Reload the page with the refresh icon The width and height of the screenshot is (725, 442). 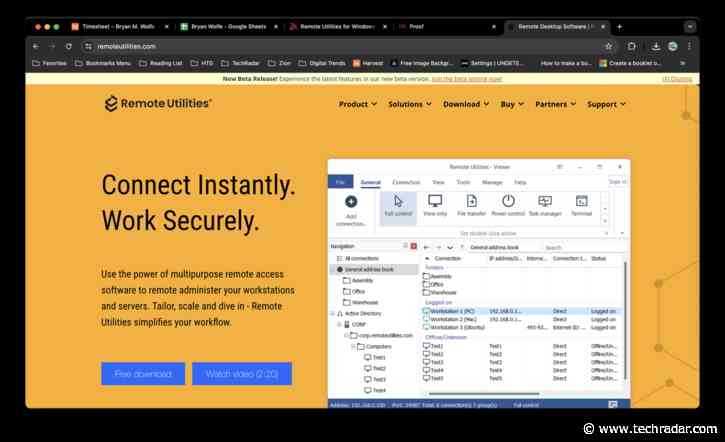click(68, 46)
